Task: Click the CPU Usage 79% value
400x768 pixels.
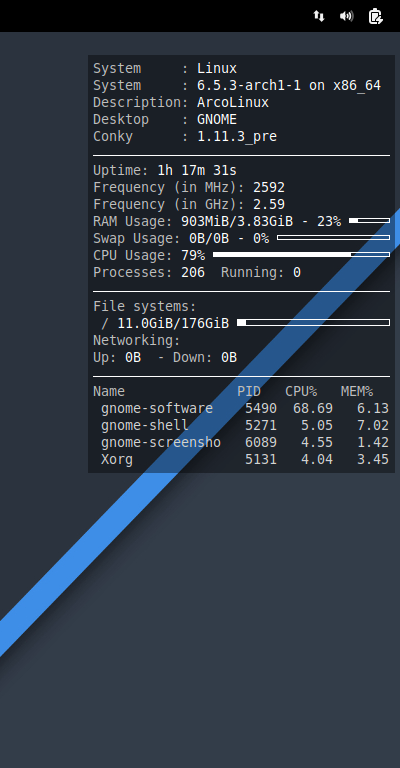Action: pyautogui.click(x=193, y=255)
